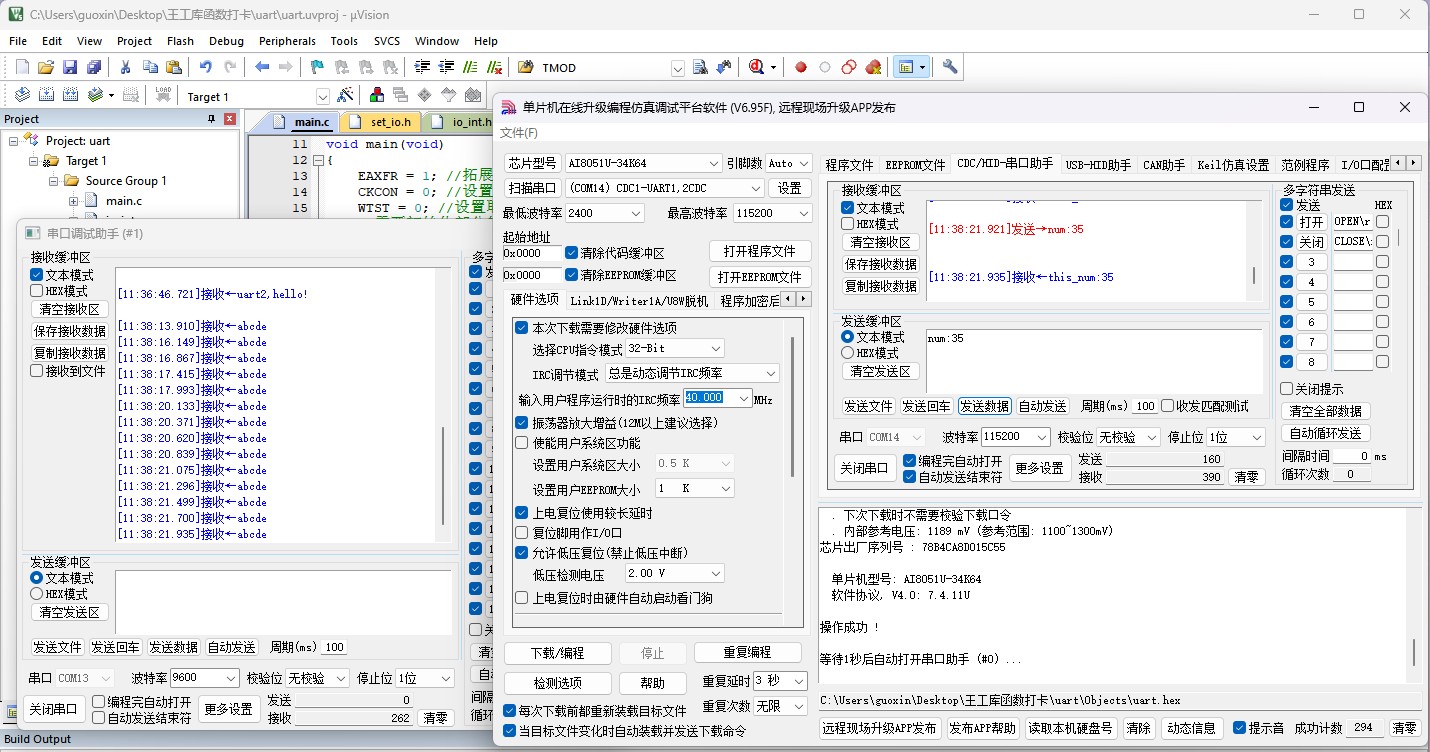Viewport: 1430px width, 752px height.
Task: Open Options for Target magic wand icon
Action: pyautogui.click(x=346, y=95)
